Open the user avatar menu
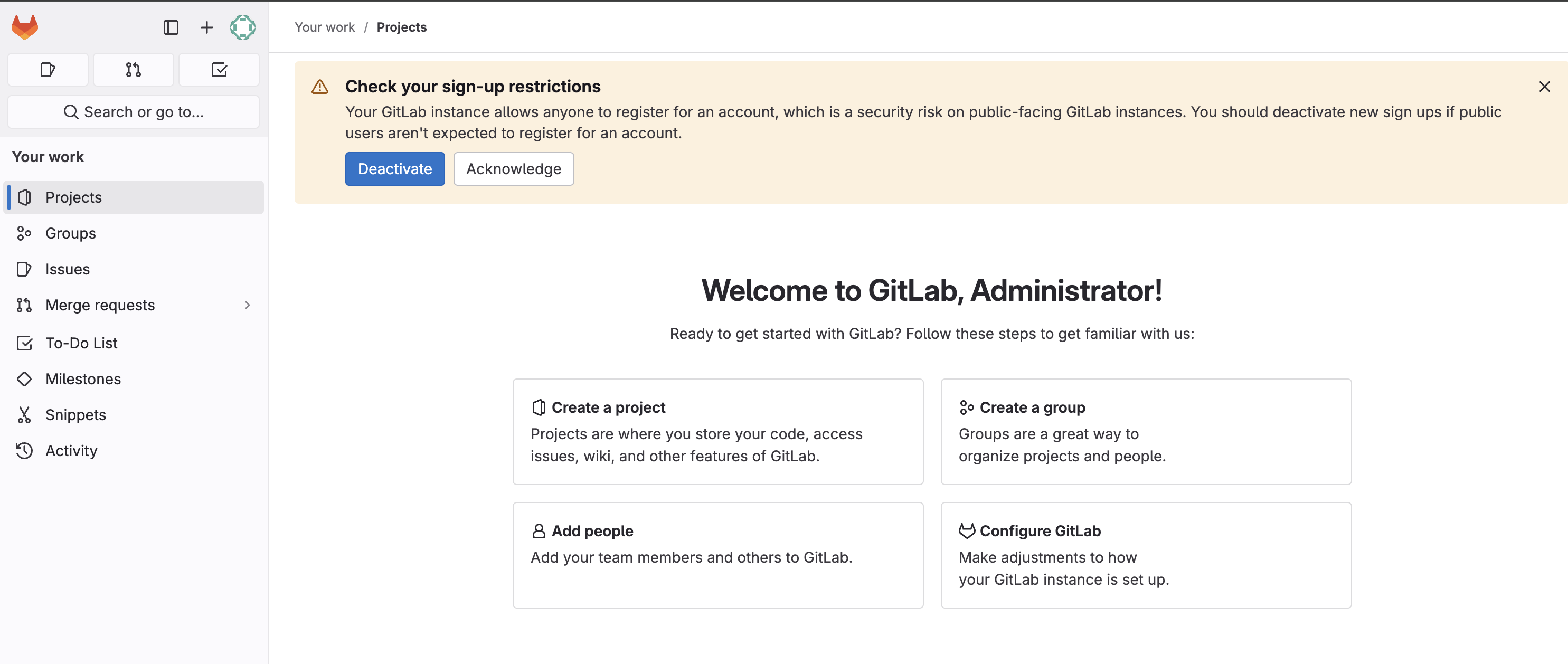This screenshot has height=664, width=1568. [x=242, y=27]
